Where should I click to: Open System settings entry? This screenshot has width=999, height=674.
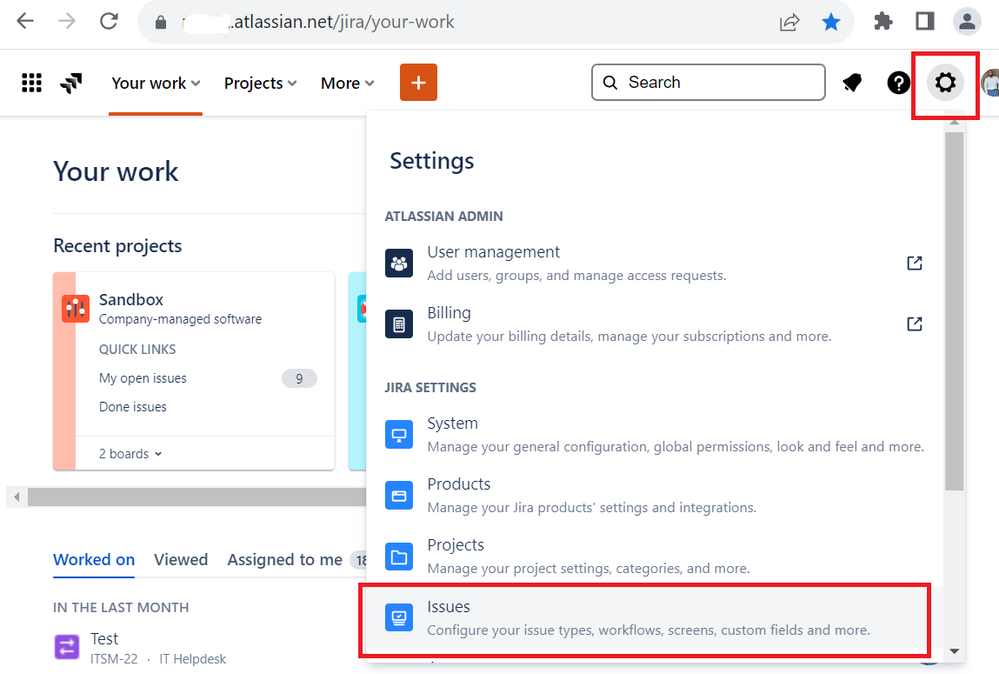coord(654,434)
